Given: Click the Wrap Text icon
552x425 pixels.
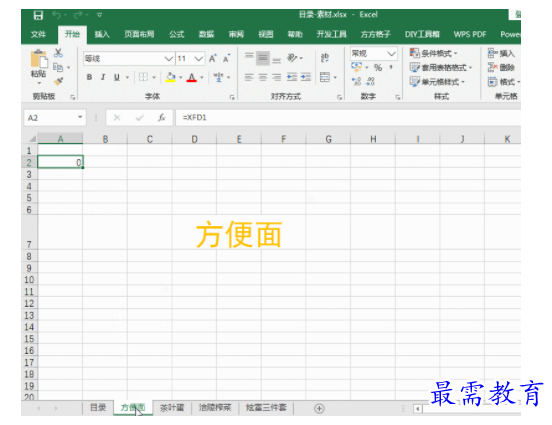Looking at the screenshot, I should 325,58.
